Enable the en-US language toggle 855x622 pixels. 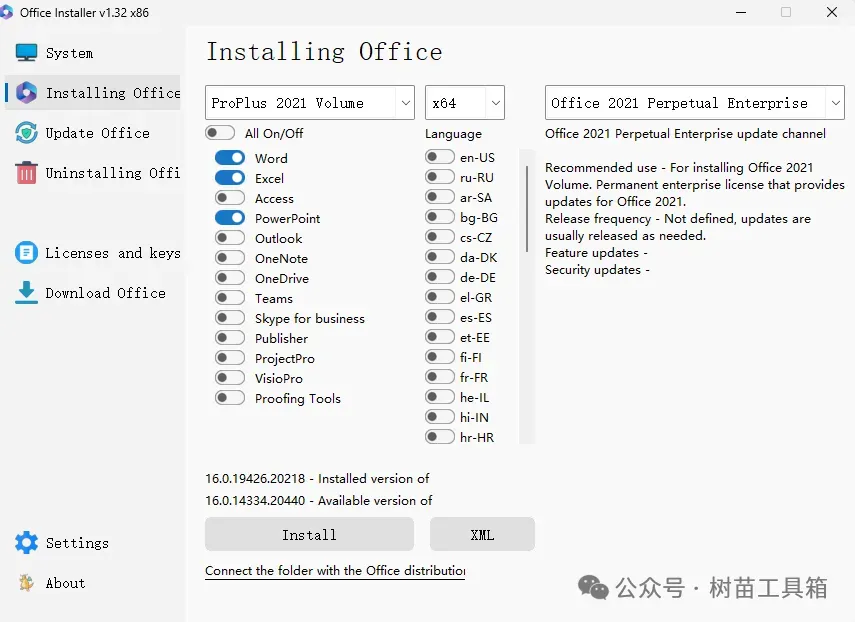pyautogui.click(x=439, y=157)
